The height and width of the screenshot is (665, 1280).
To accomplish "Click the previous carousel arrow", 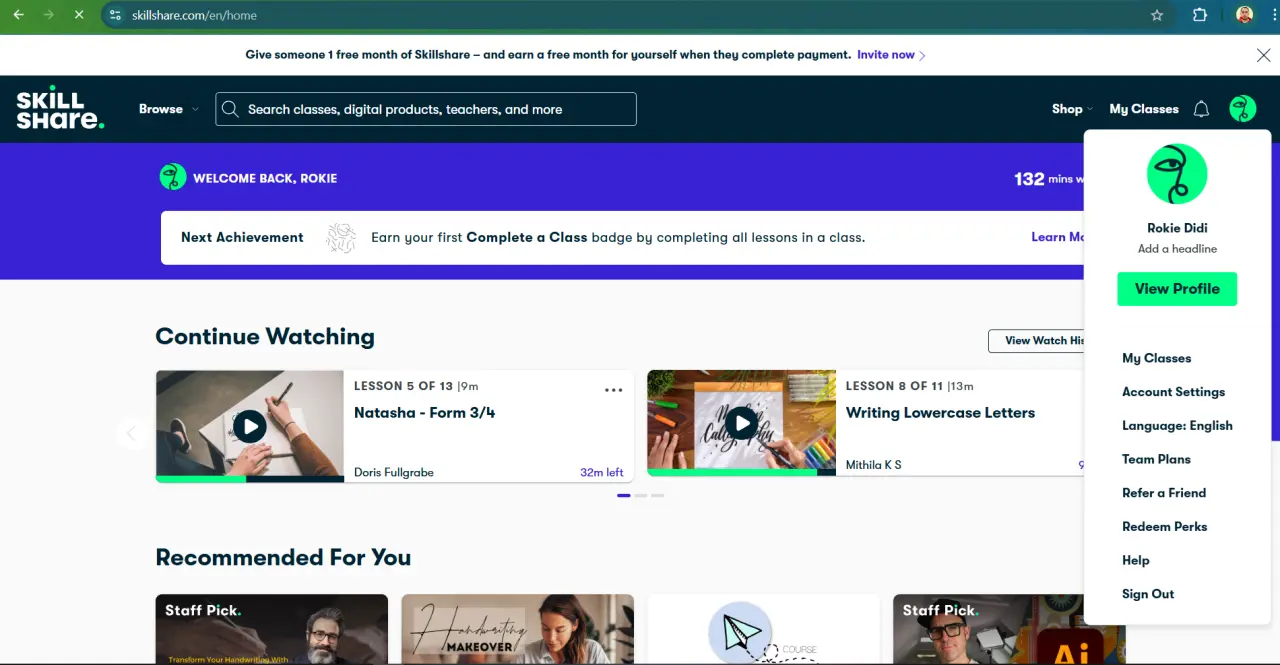I will tap(131, 433).
